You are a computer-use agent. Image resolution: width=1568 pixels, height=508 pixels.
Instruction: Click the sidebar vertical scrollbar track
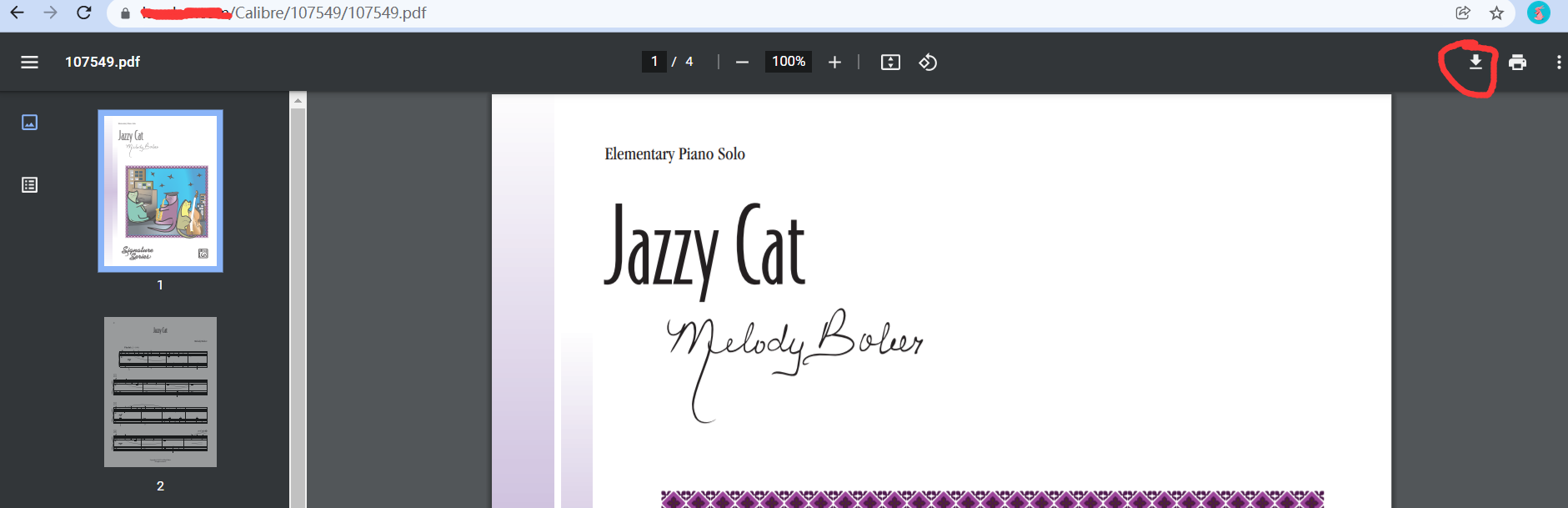pos(298,308)
